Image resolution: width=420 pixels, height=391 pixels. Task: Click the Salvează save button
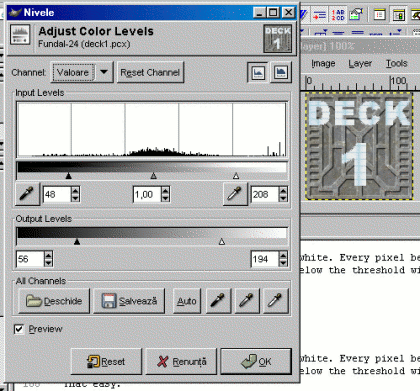click(x=129, y=301)
